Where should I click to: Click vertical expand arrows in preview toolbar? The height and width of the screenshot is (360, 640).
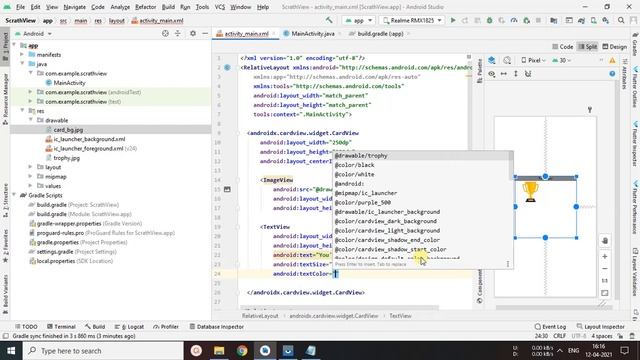pyautogui.click(x=516, y=74)
